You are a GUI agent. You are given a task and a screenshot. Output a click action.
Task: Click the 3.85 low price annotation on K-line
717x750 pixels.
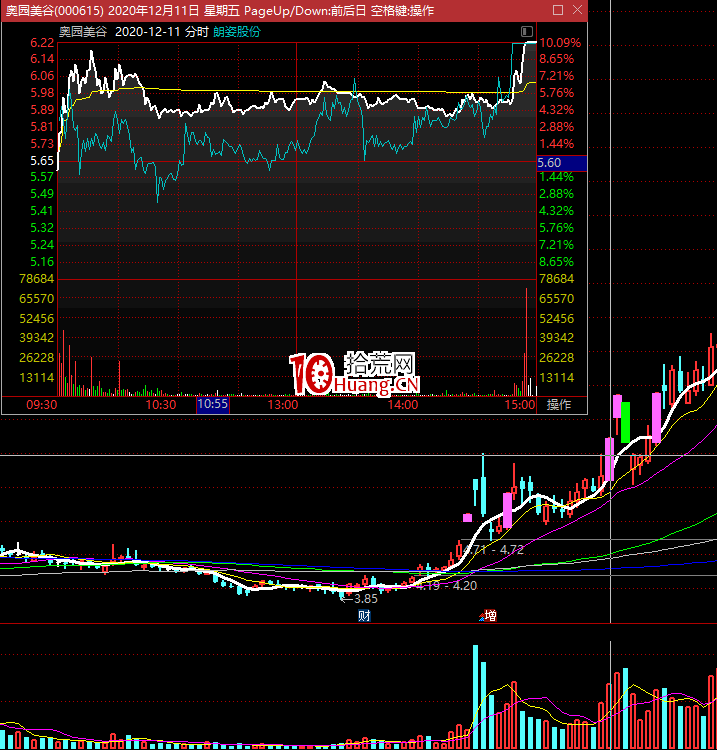pyautogui.click(x=365, y=599)
